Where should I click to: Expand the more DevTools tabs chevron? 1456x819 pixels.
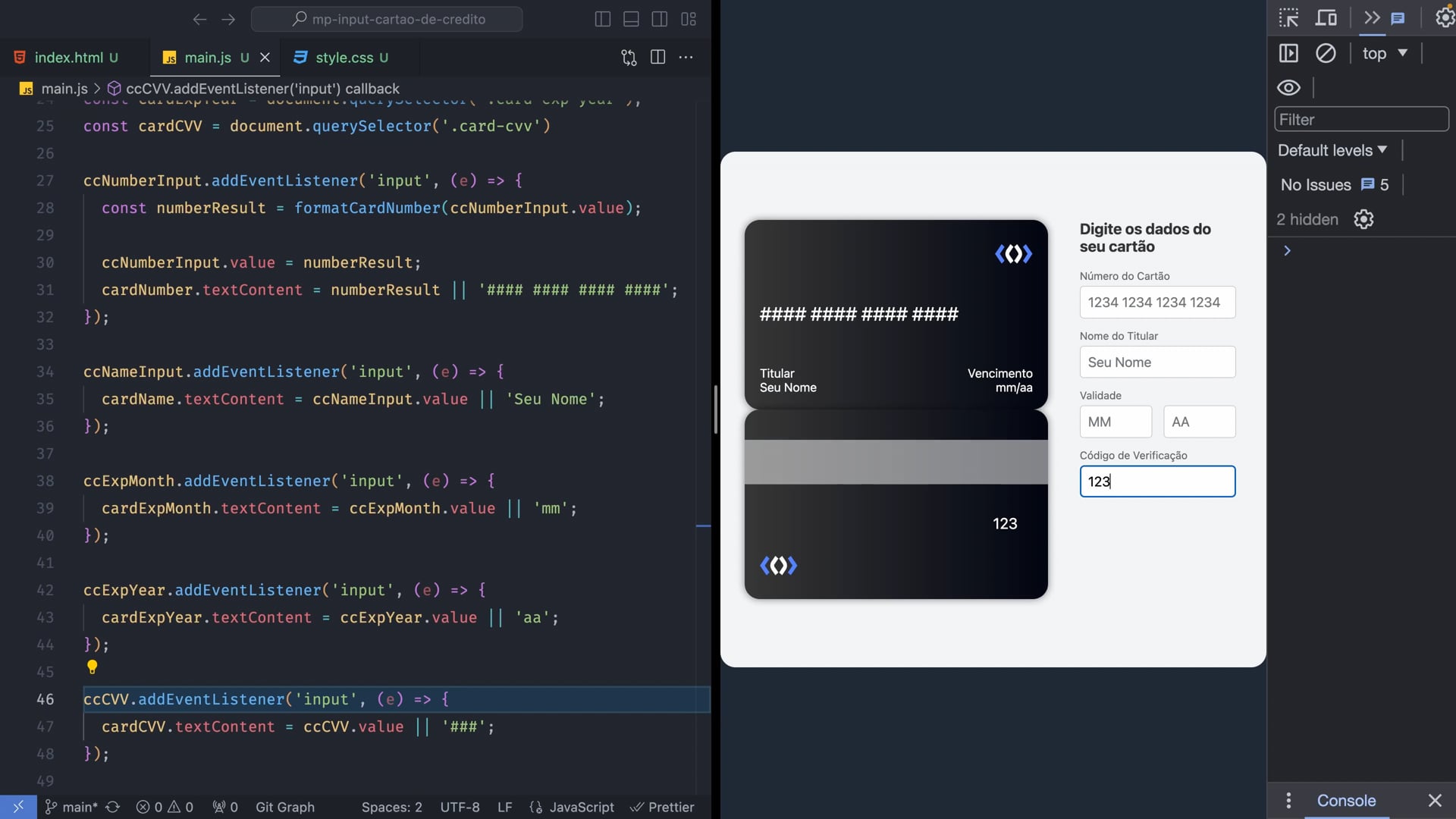pyautogui.click(x=1372, y=17)
